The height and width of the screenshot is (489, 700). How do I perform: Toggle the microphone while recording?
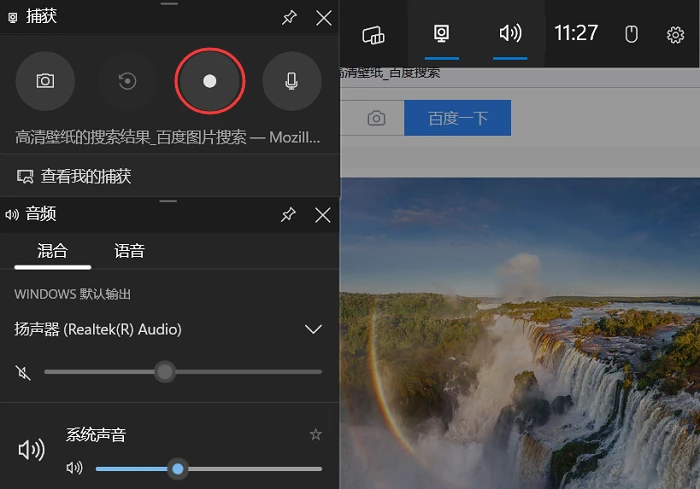(292, 81)
